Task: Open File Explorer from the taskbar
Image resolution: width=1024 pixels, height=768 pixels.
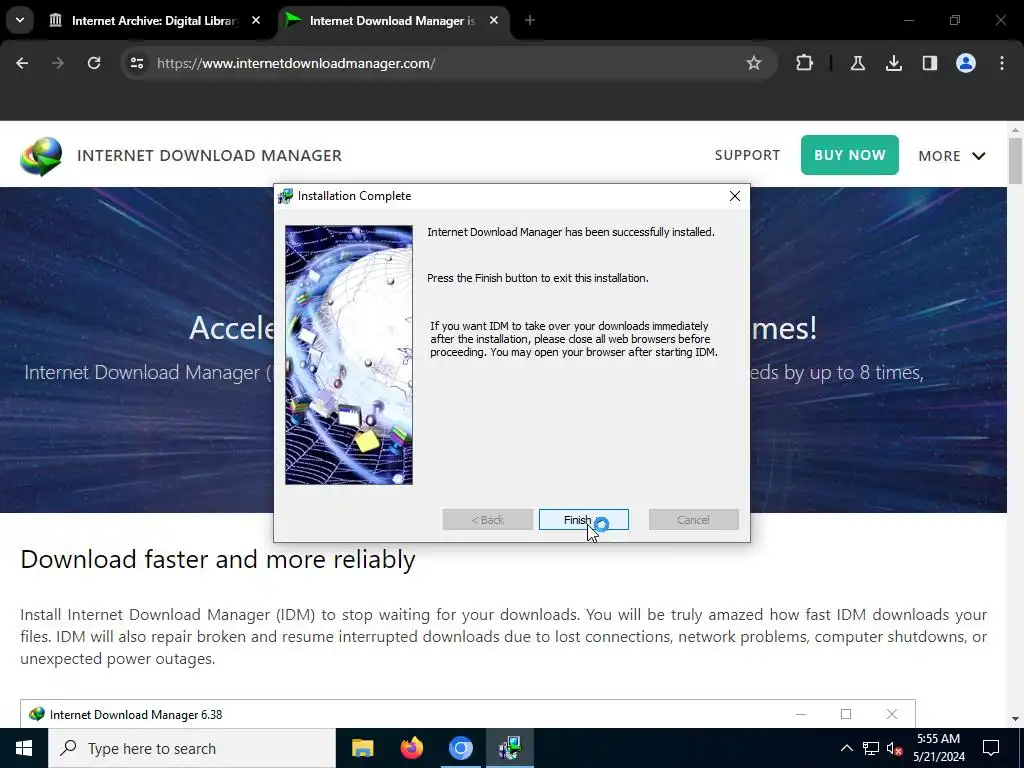Action: pyautogui.click(x=362, y=748)
